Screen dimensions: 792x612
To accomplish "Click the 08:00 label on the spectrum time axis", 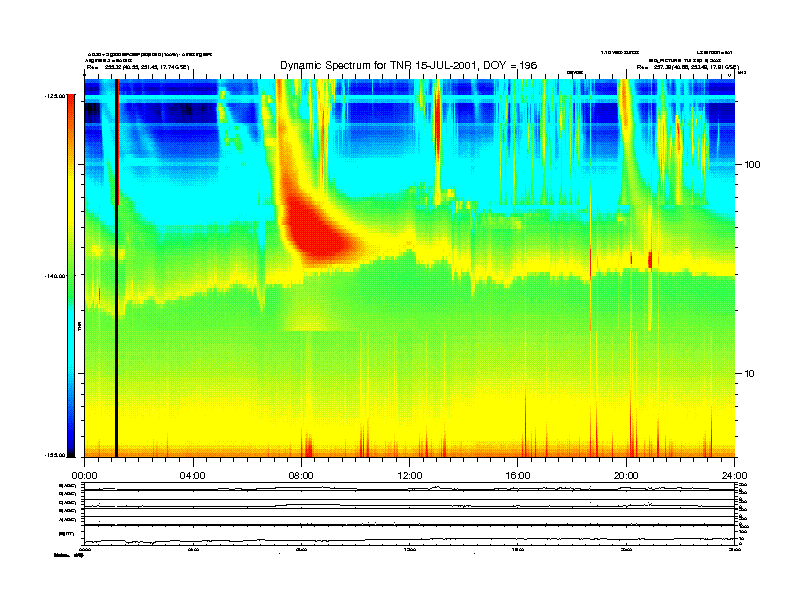I will (x=301, y=476).
